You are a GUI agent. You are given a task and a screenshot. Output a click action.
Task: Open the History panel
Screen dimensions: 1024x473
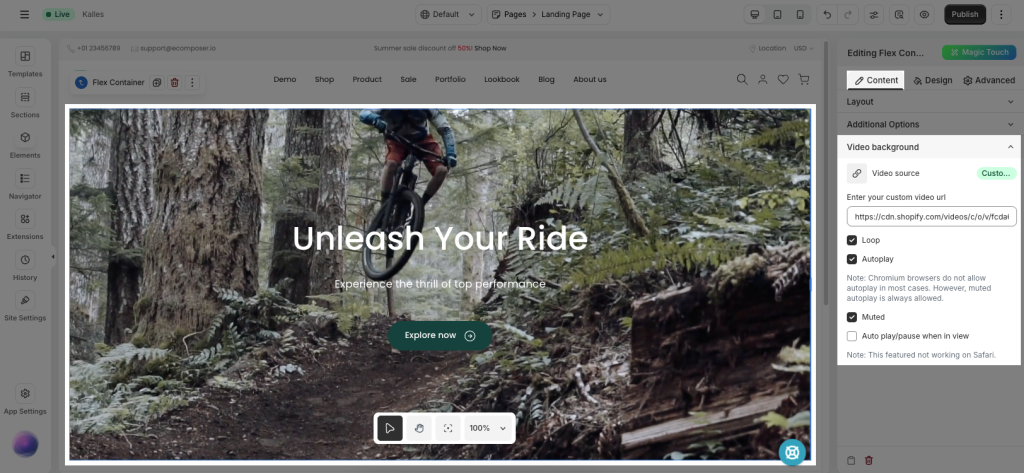25,267
